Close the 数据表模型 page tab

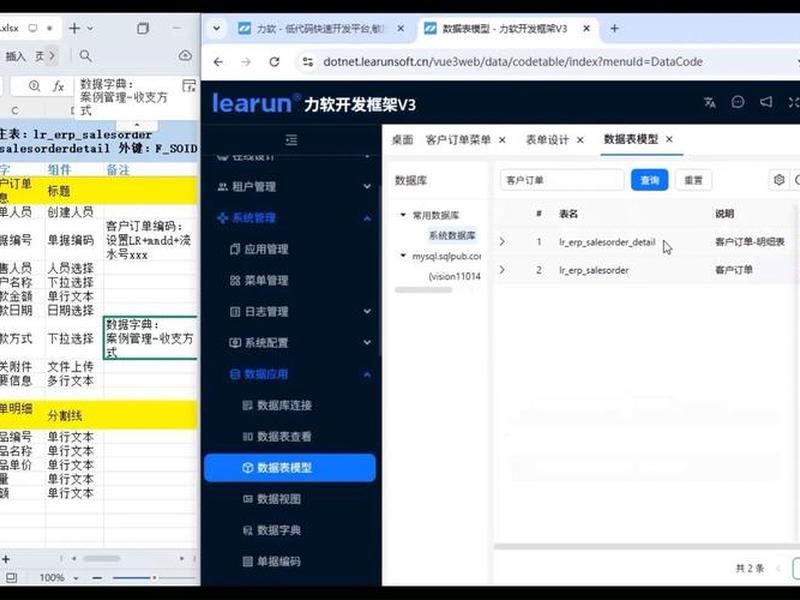coord(669,139)
